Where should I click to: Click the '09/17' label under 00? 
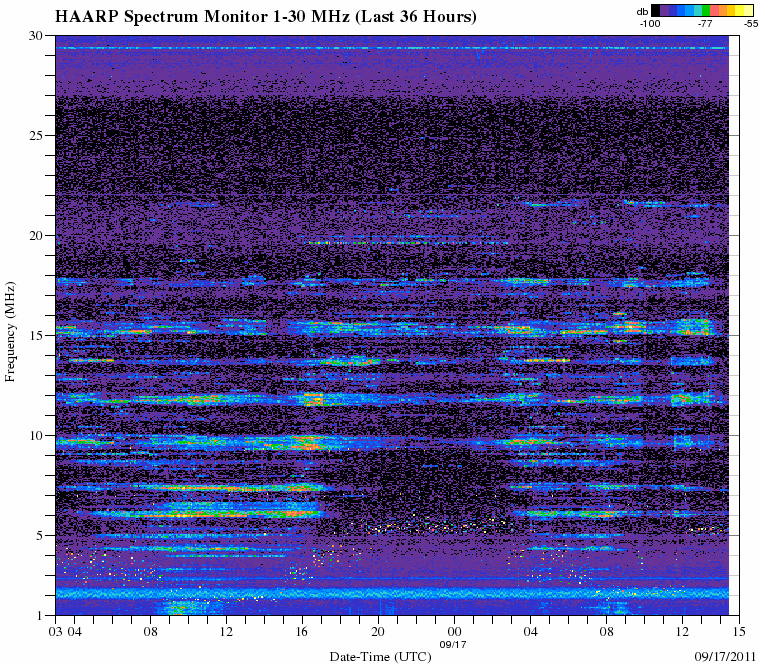click(x=453, y=645)
